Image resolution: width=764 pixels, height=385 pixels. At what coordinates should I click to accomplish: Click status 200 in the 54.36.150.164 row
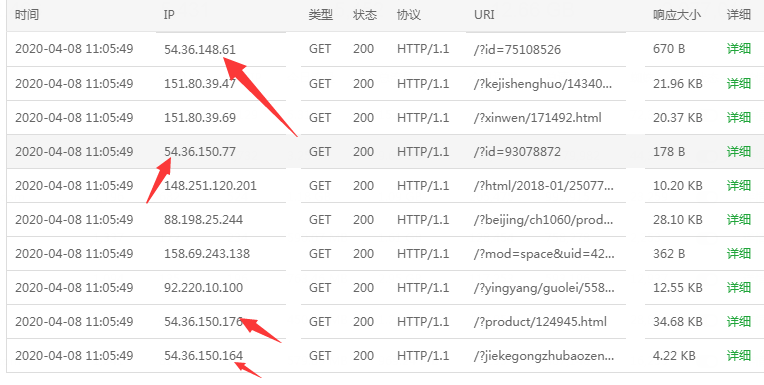pyautogui.click(x=364, y=356)
